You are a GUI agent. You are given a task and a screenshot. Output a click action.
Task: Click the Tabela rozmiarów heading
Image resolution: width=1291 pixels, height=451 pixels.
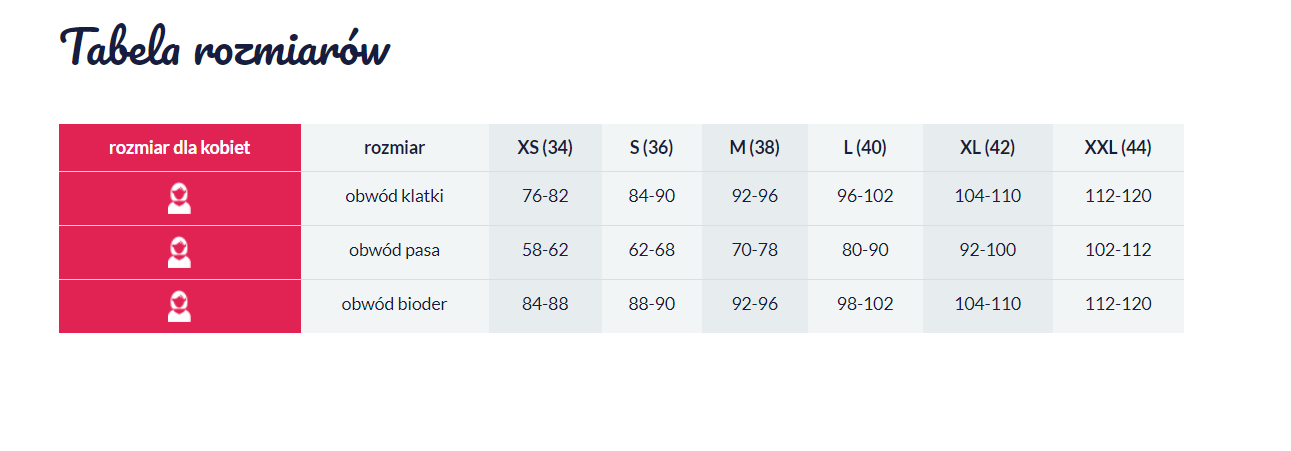tap(225, 47)
